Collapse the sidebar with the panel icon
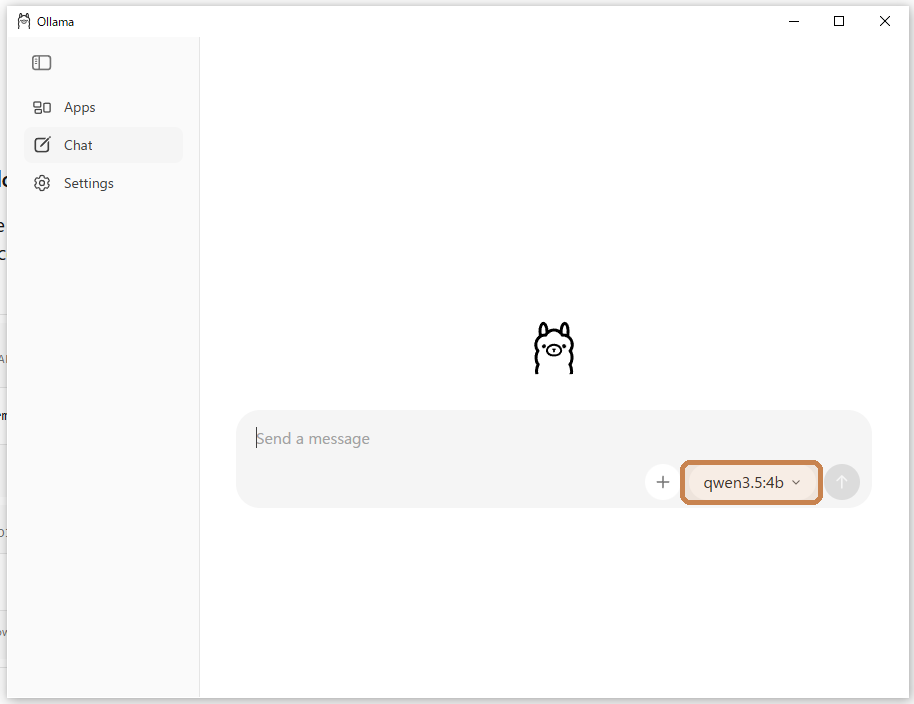Viewport: 914px width, 704px height. [x=41, y=62]
